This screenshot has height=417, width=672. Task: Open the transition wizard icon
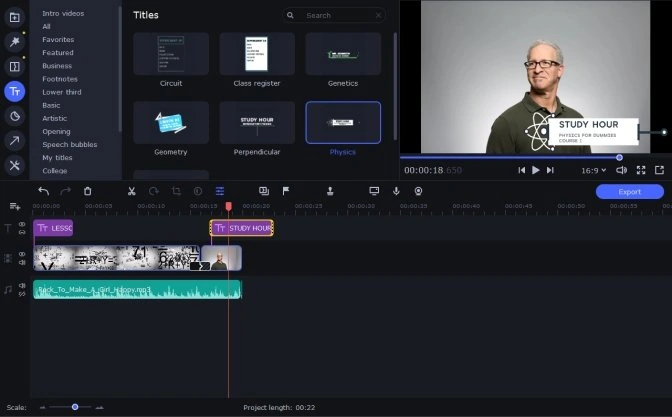click(264, 191)
